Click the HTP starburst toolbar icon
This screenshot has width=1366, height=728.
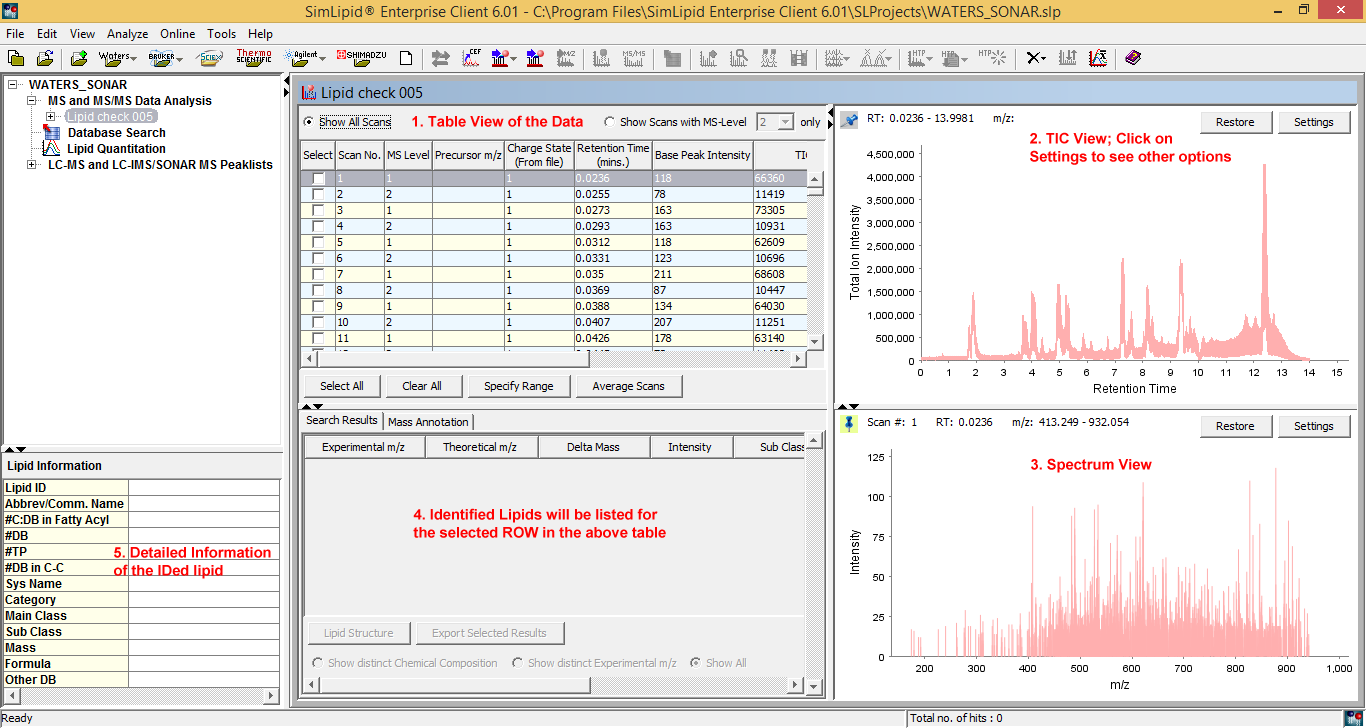coord(991,58)
